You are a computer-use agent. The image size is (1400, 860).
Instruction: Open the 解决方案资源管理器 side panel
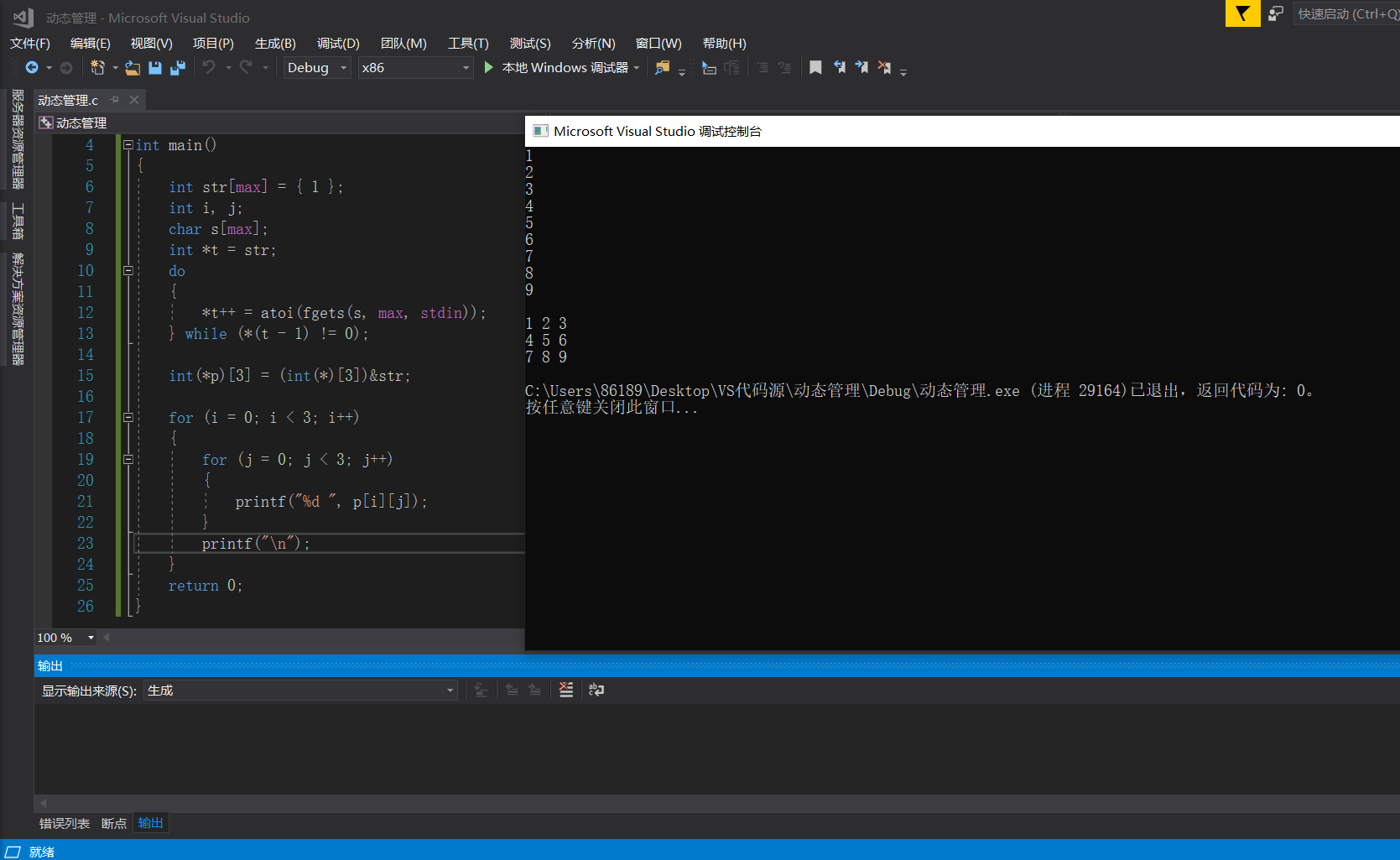click(17, 309)
